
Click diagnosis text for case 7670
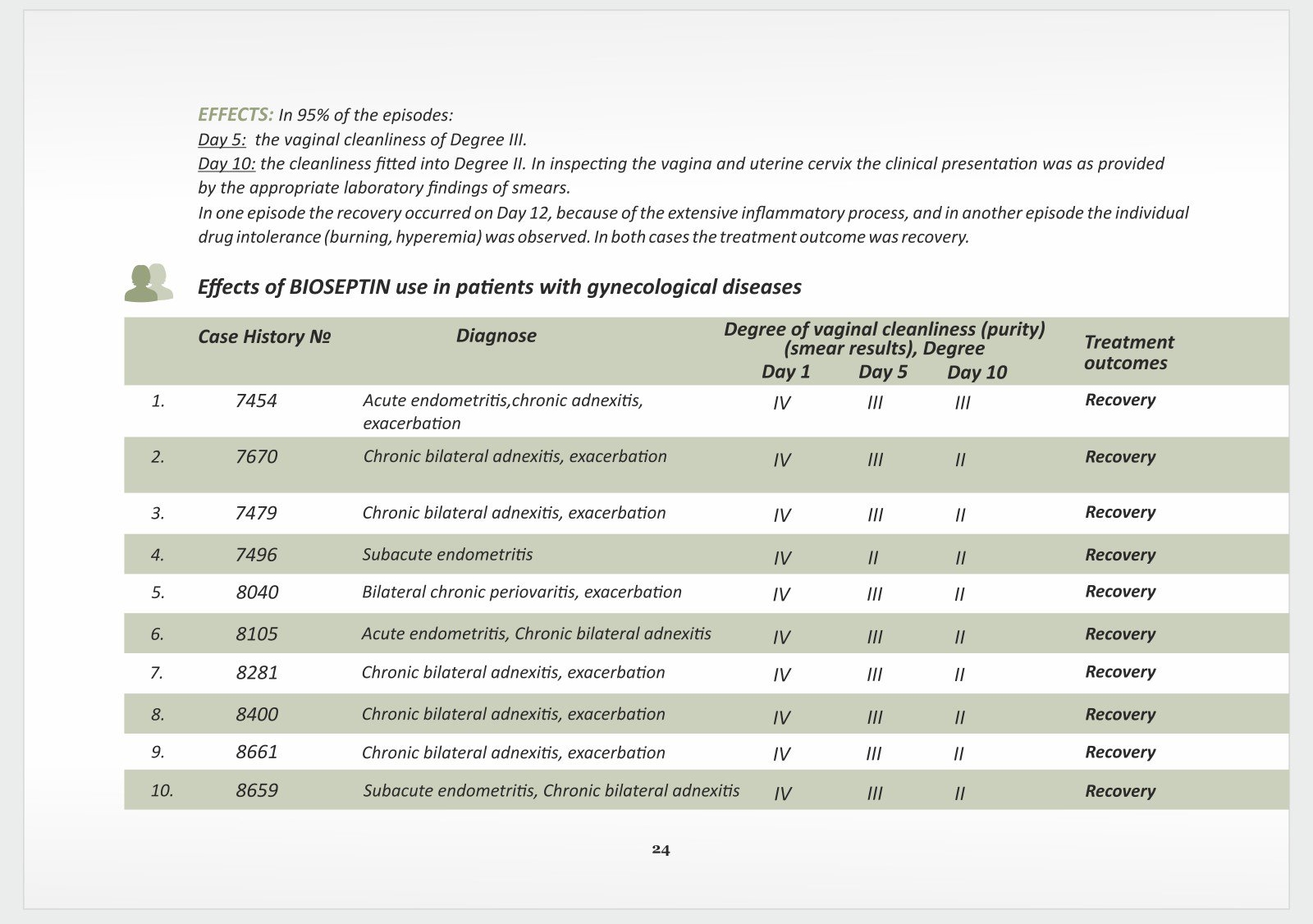(515, 456)
